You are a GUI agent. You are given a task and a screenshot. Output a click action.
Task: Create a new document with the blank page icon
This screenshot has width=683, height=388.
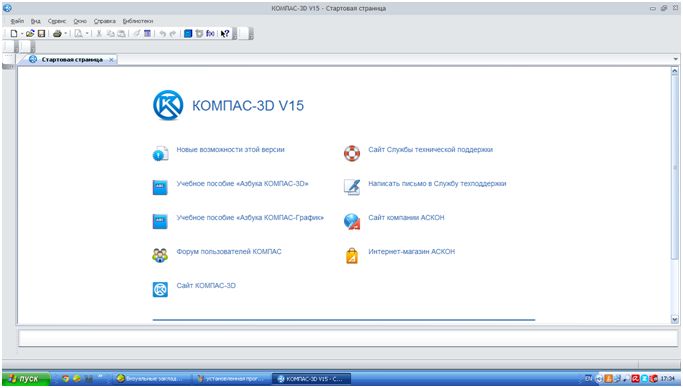(14, 34)
